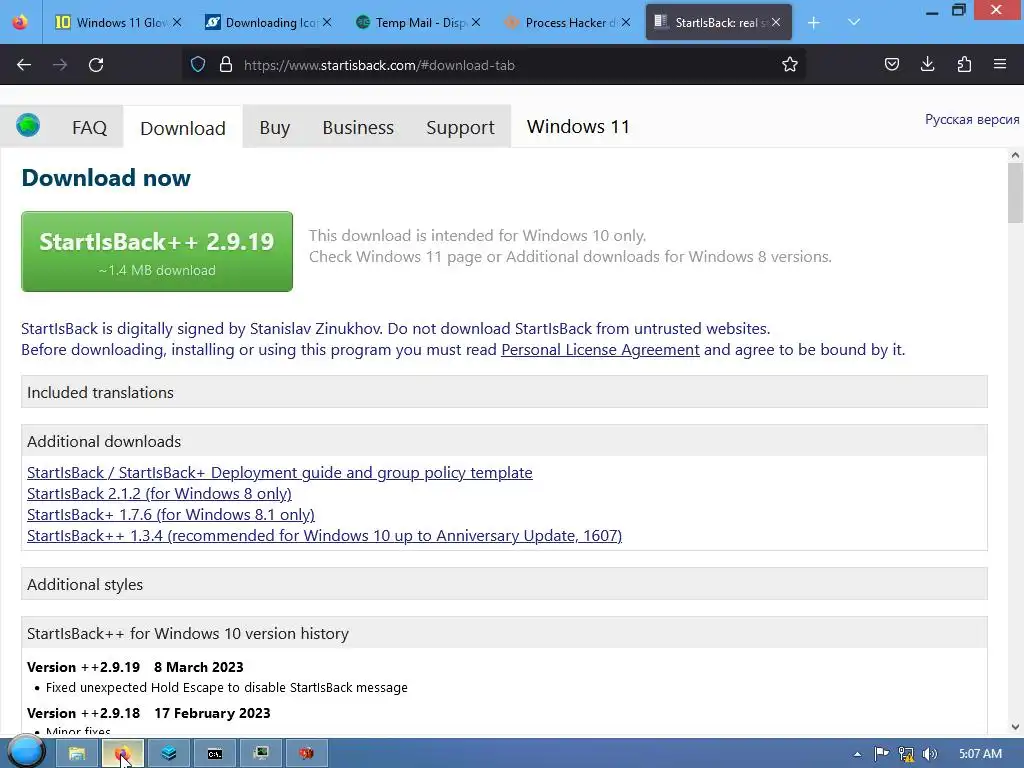Switch to Downloading Icons tab
Image resolution: width=1024 pixels, height=768 pixels.
point(261,22)
